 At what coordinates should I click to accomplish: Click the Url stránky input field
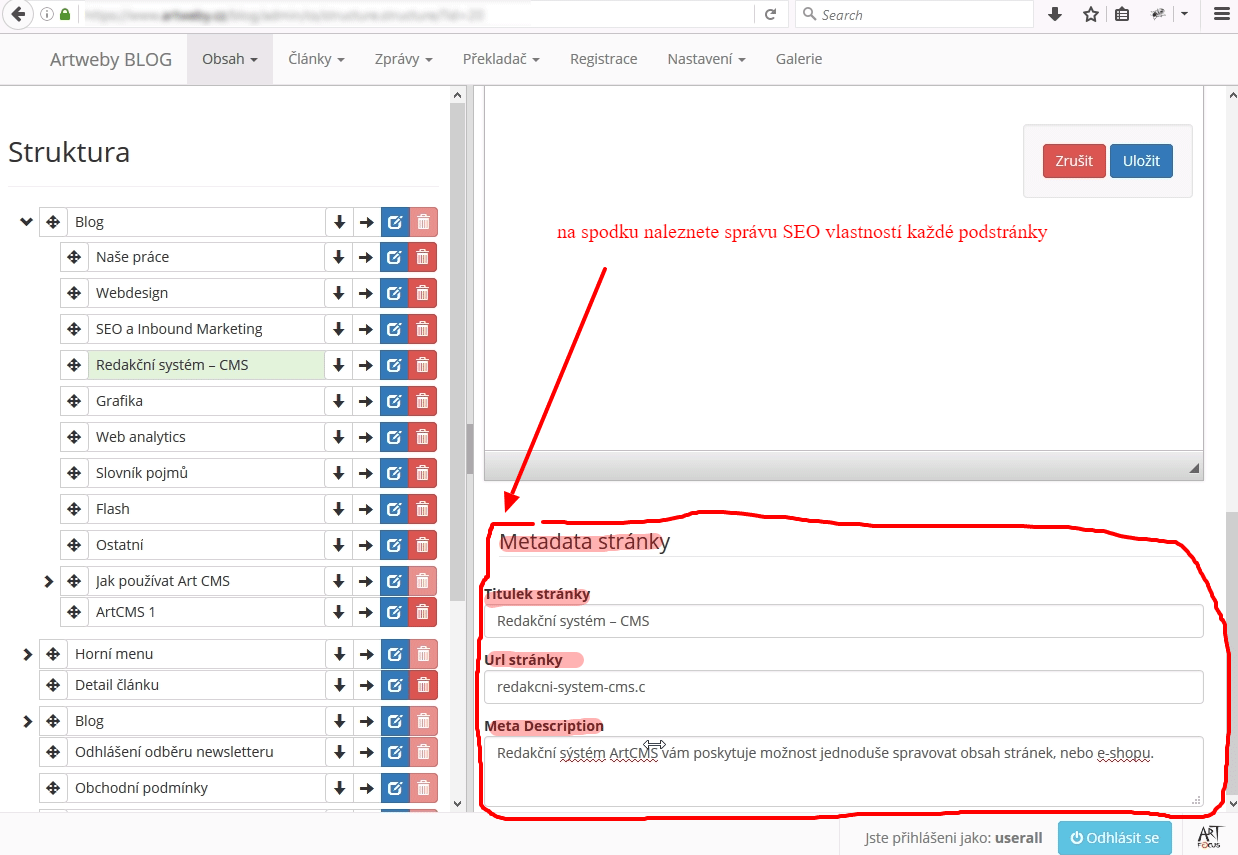[x=844, y=687]
